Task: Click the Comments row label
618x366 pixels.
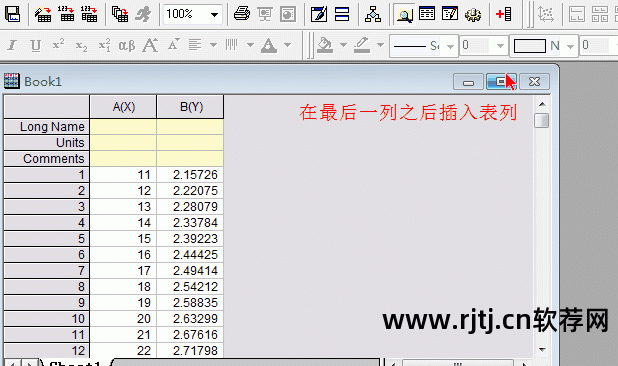Action: (x=47, y=158)
